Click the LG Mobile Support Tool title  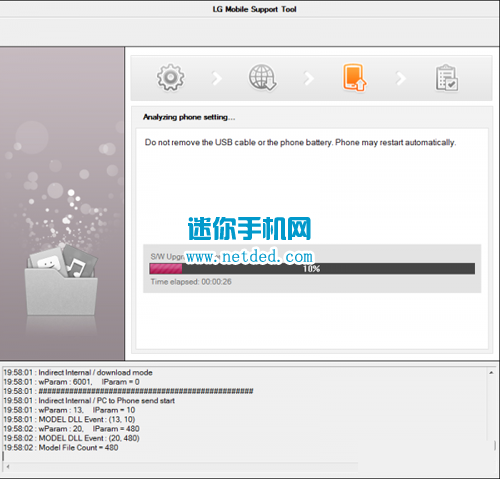tap(255, 9)
